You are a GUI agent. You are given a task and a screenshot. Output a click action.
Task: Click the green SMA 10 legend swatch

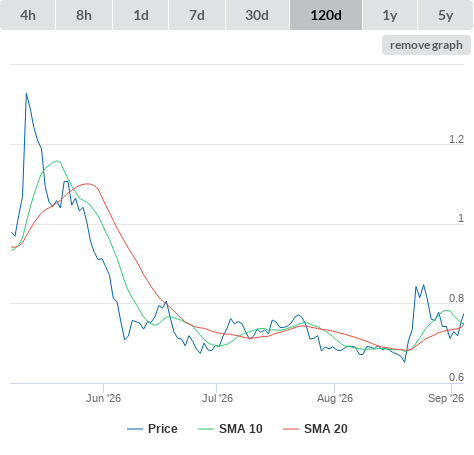206,429
